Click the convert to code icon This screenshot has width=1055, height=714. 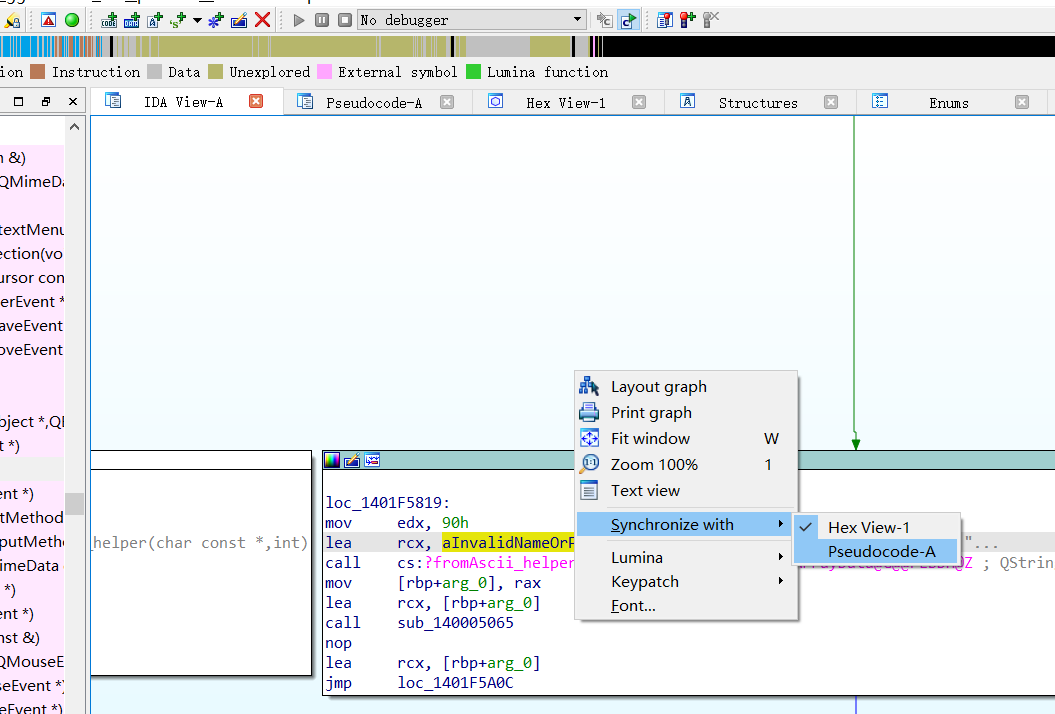109,20
